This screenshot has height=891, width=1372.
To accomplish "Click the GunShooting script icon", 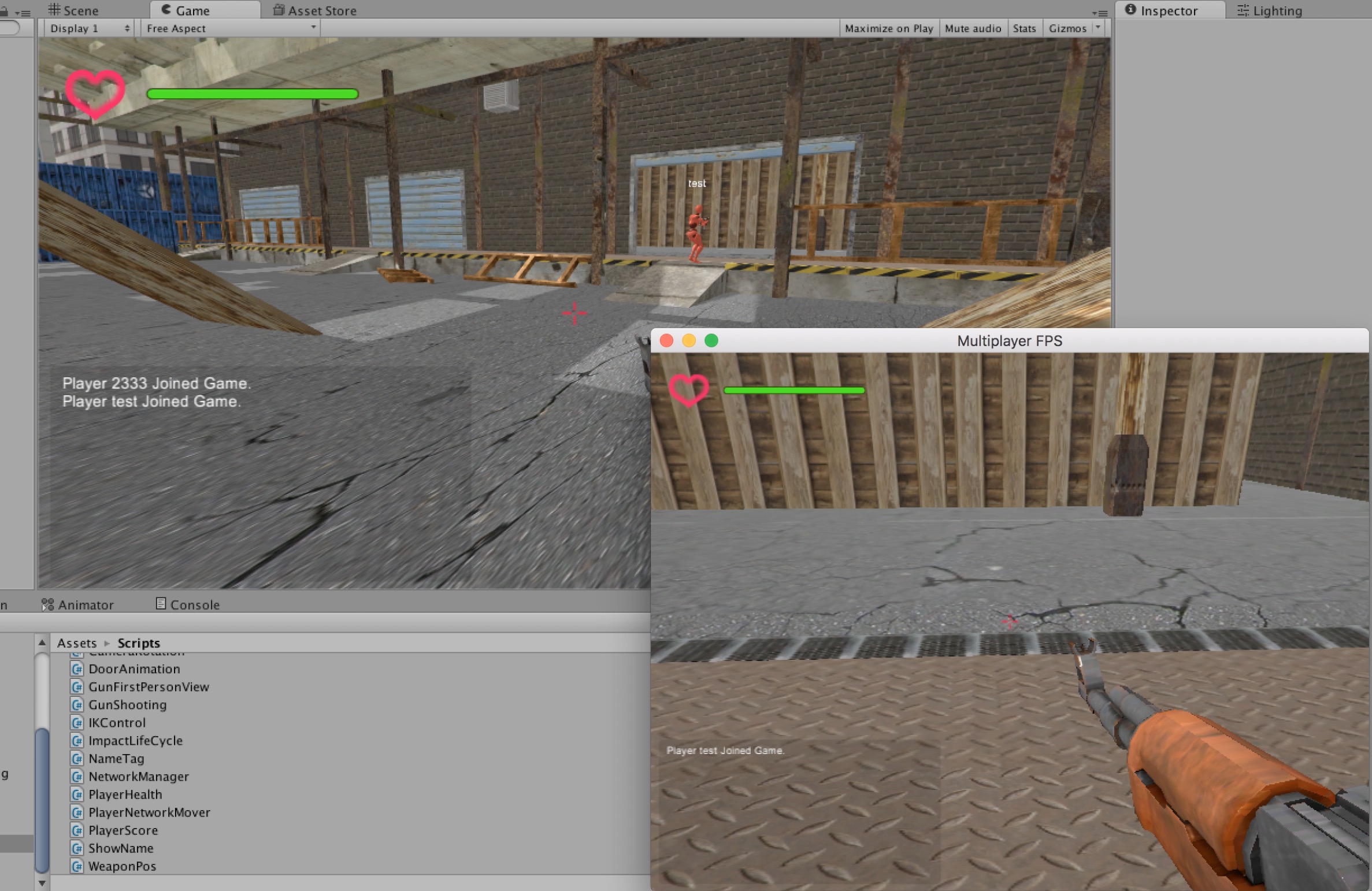I will click(x=77, y=705).
